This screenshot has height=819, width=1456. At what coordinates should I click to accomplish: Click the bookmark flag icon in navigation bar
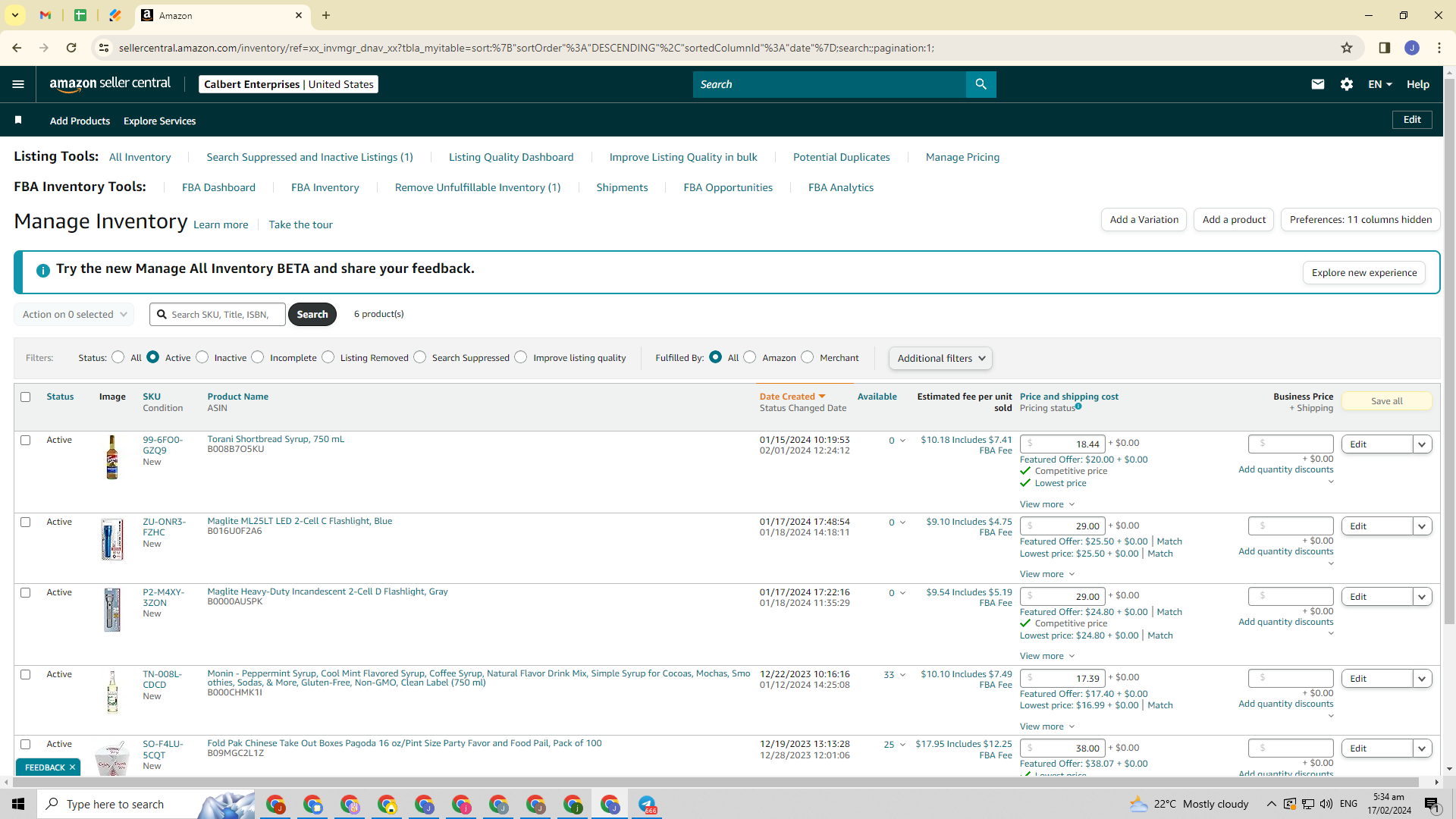[x=18, y=120]
